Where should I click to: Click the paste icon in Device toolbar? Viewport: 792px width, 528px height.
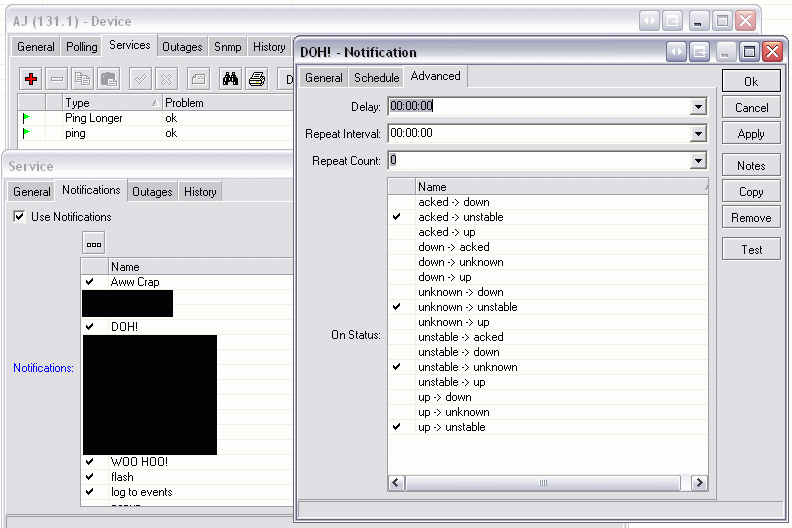109,79
